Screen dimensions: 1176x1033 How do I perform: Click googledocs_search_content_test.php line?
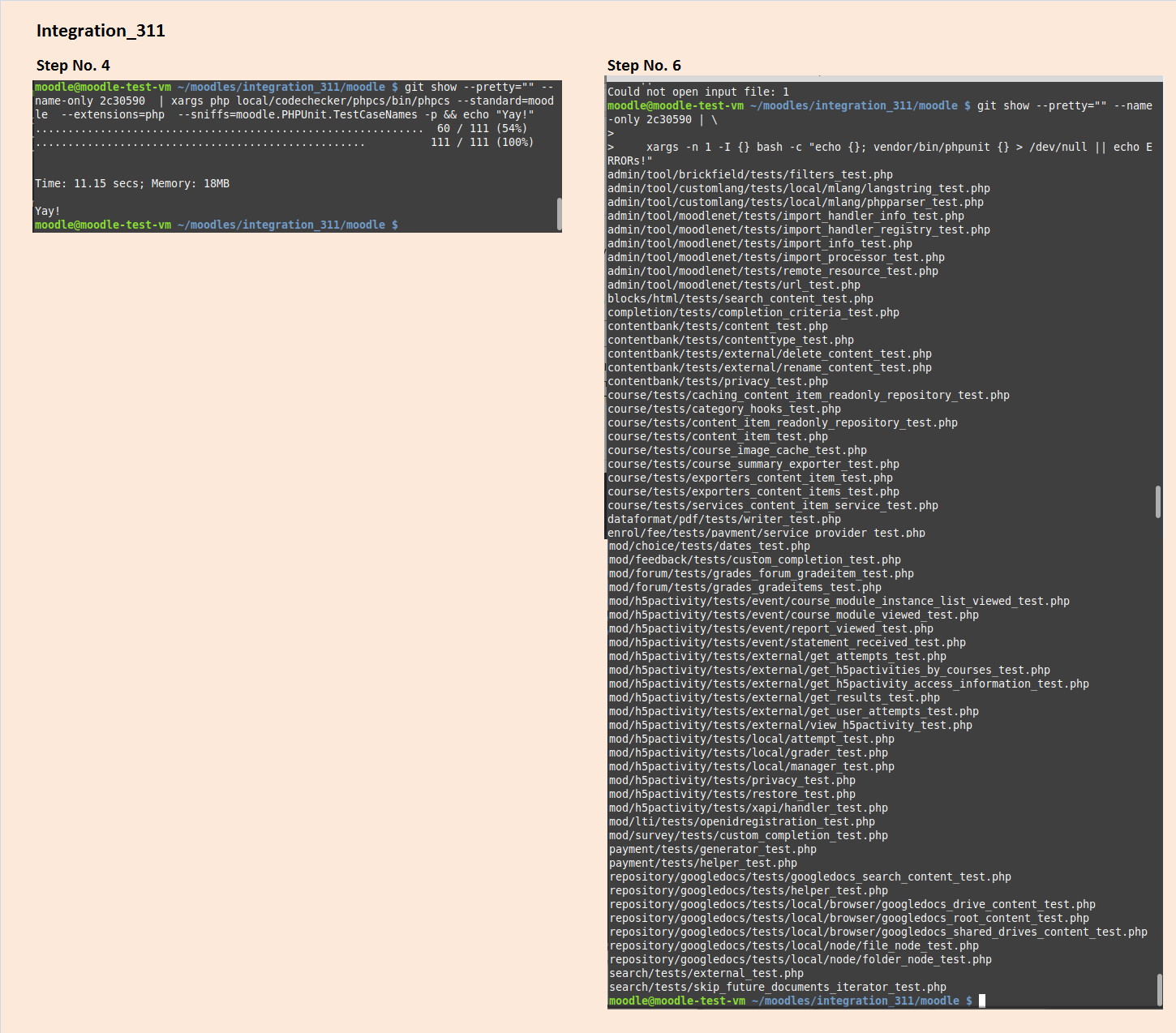(810, 877)
